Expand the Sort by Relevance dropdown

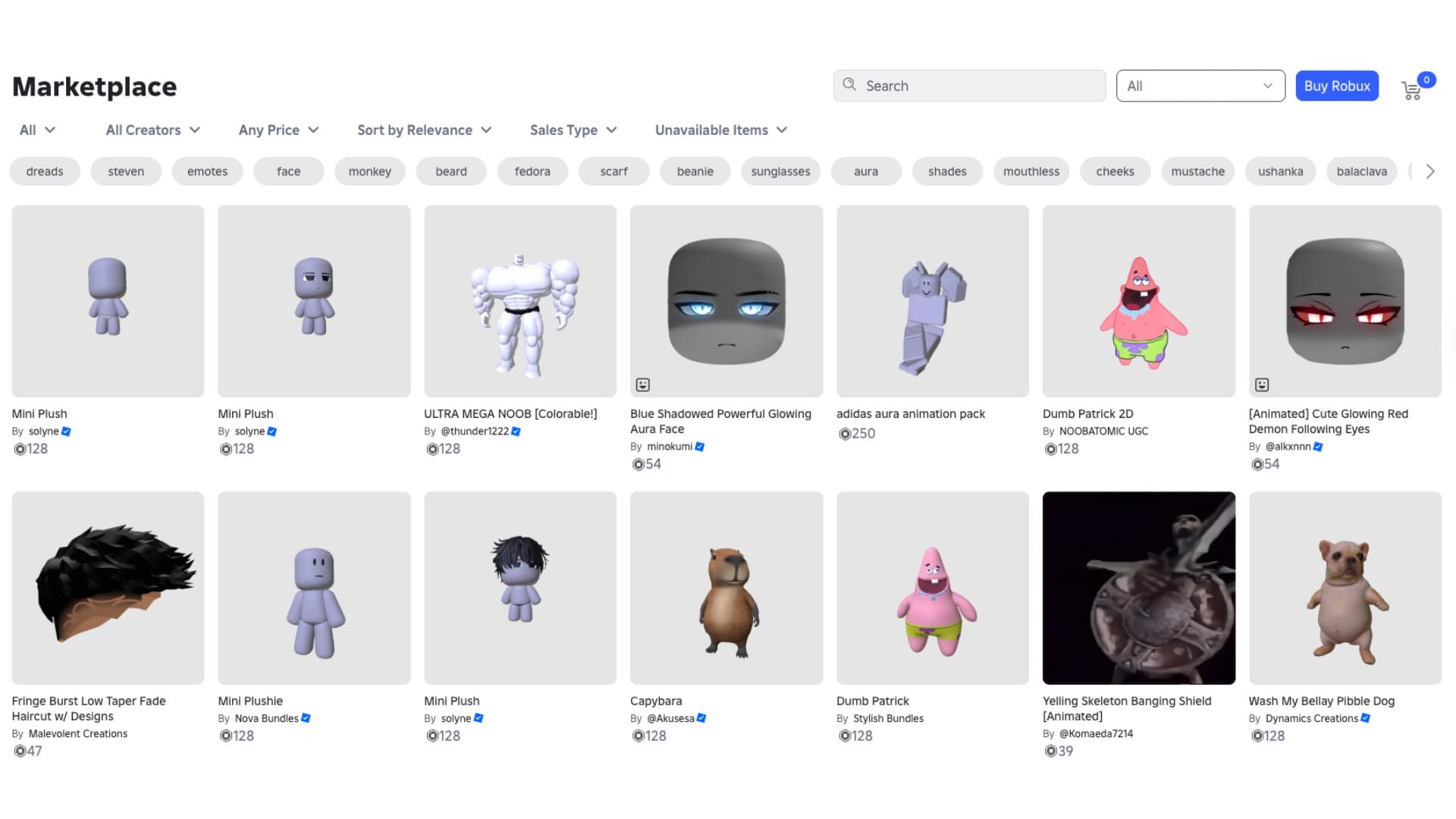[x=423, y=130]
